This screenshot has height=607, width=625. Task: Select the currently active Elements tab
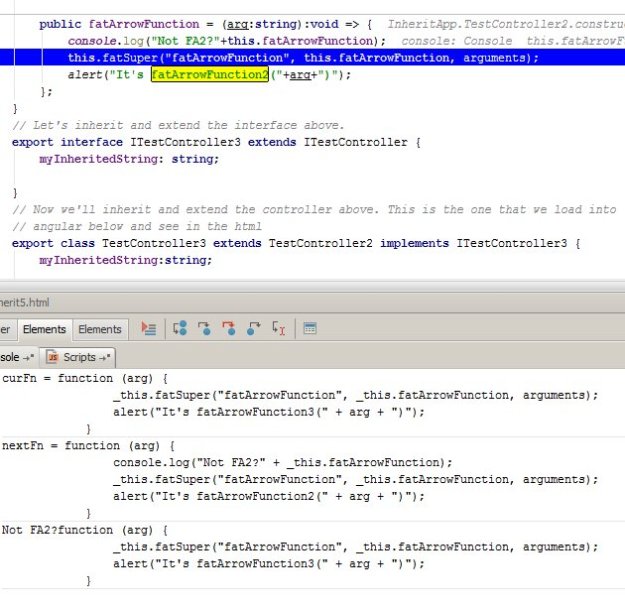point(44,329)
